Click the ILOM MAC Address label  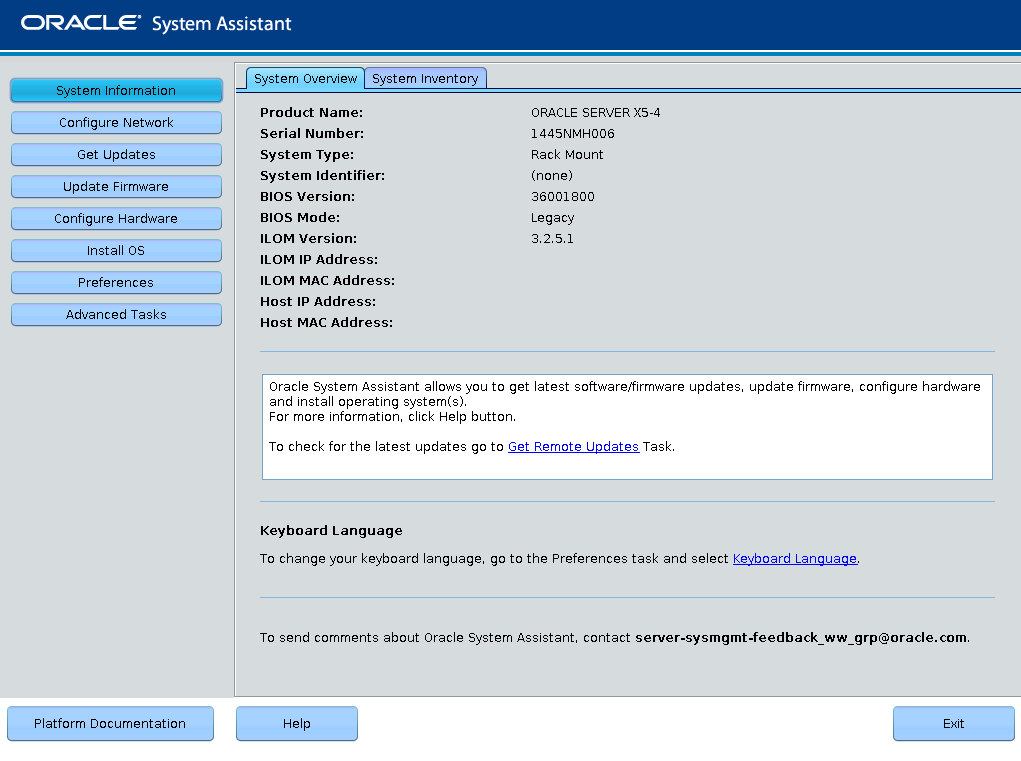[x=327, y=280]
